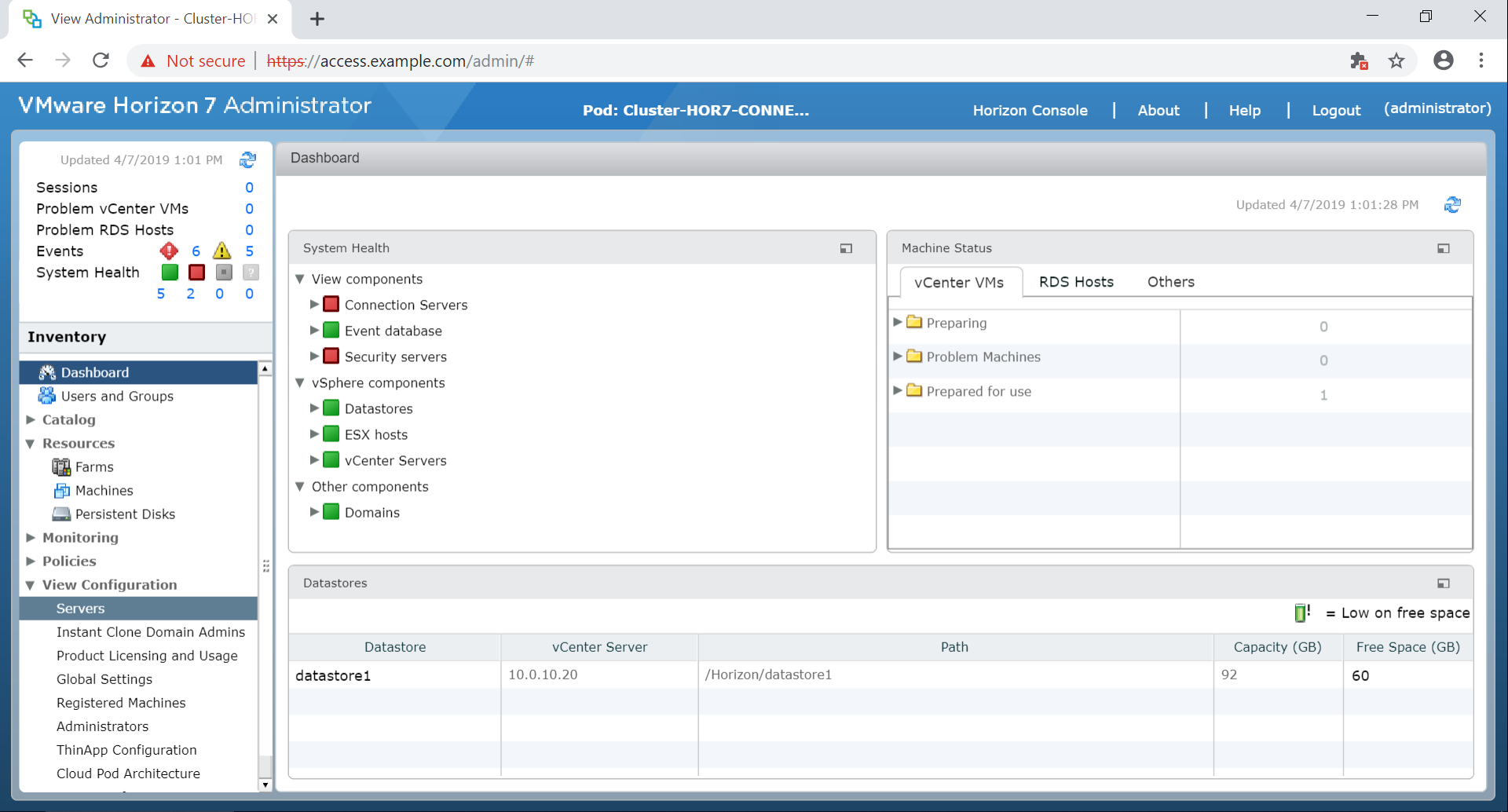Sort the table by Datastore column header
The height and width of the screenshot is (812, 1508).
click(x=395, y=647)
